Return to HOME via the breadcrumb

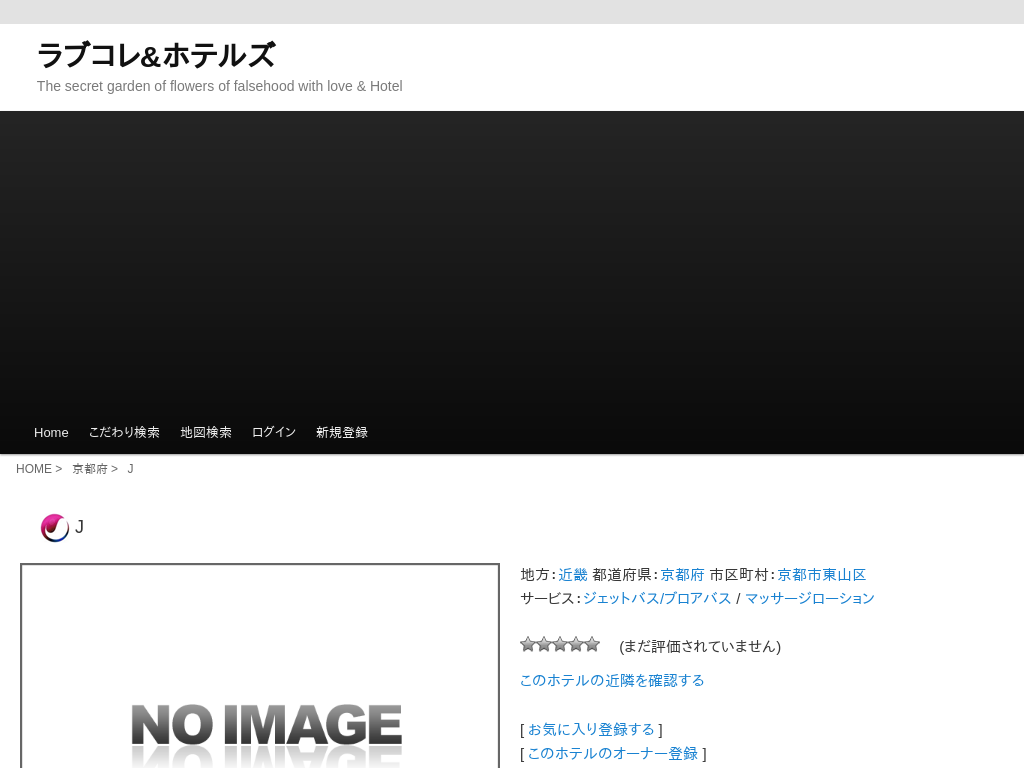(x=34, y=469)
